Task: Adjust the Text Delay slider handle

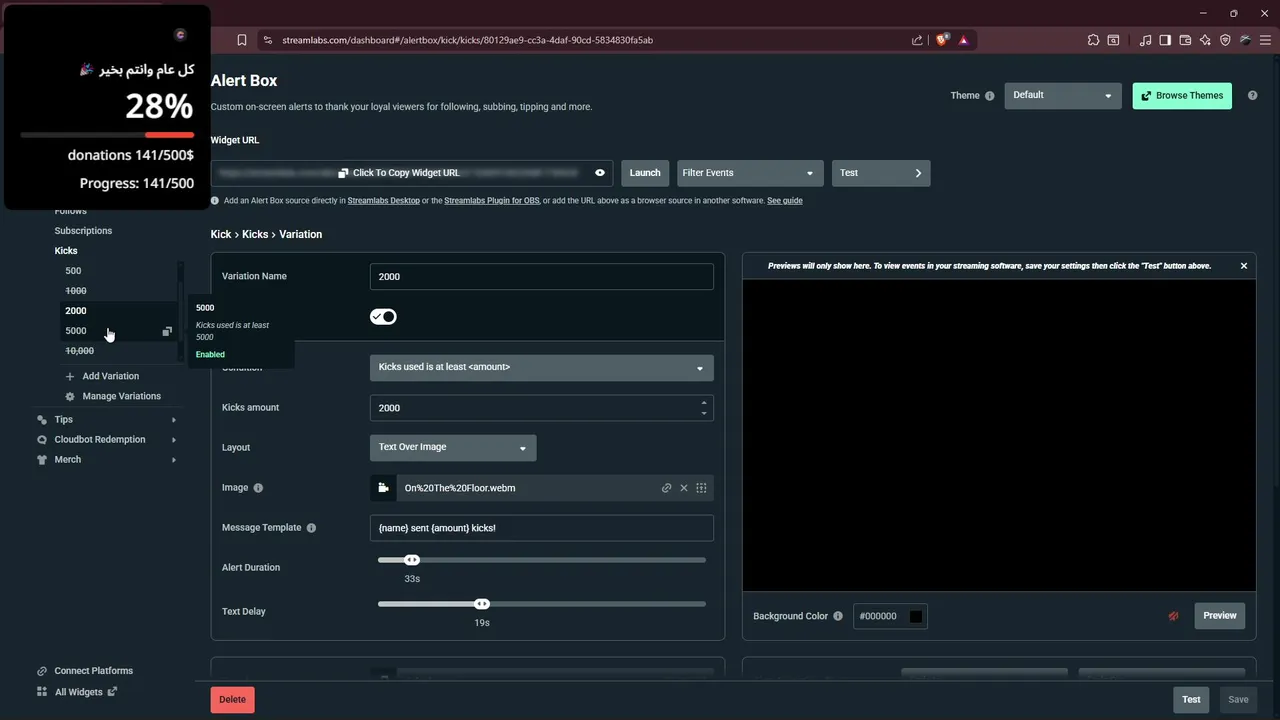Action: point(482,604)
